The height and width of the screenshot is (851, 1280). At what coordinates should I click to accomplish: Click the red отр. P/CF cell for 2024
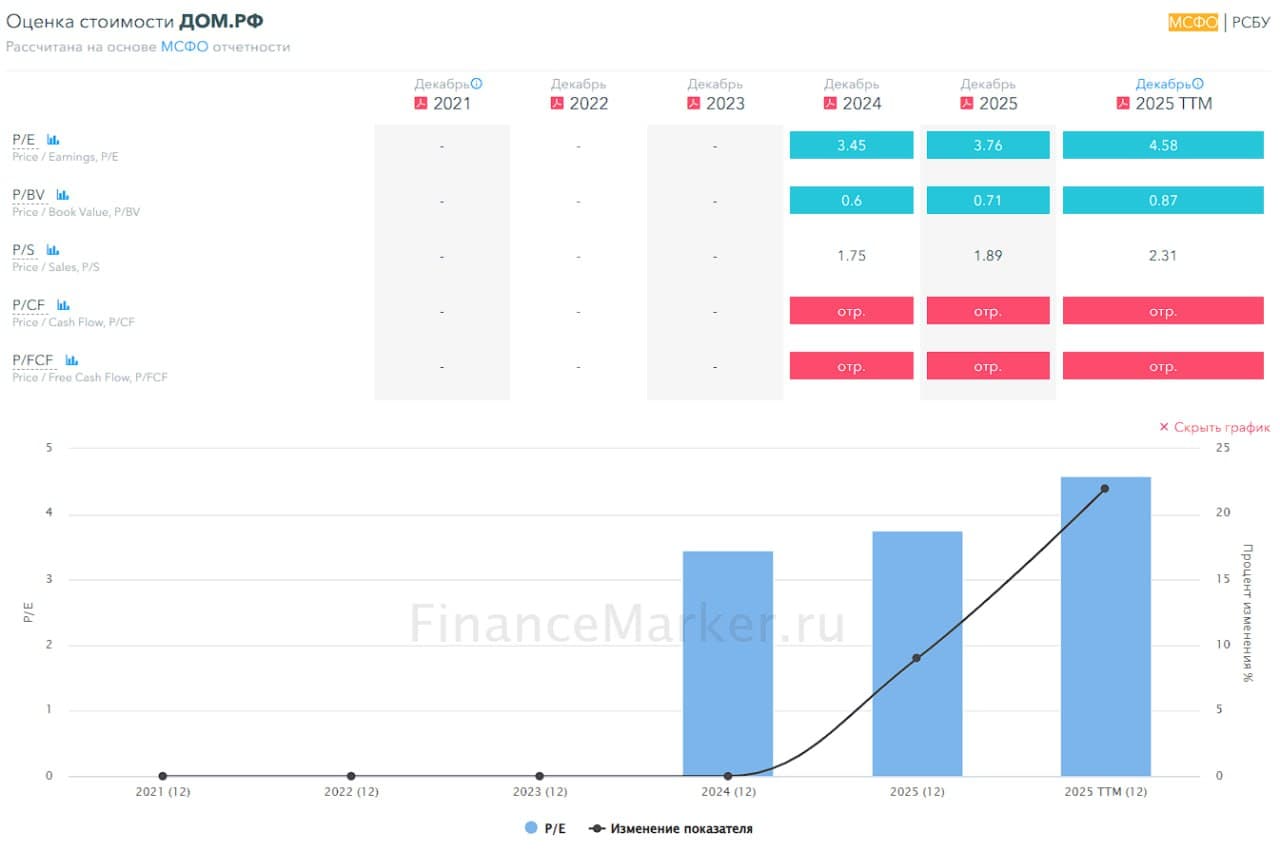851,311
